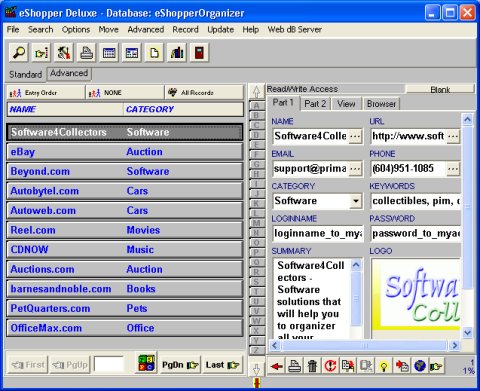The height and width of the screenshot is (391, 480).
Task: Click the red left arrow icon
Action: pos(276,366)
